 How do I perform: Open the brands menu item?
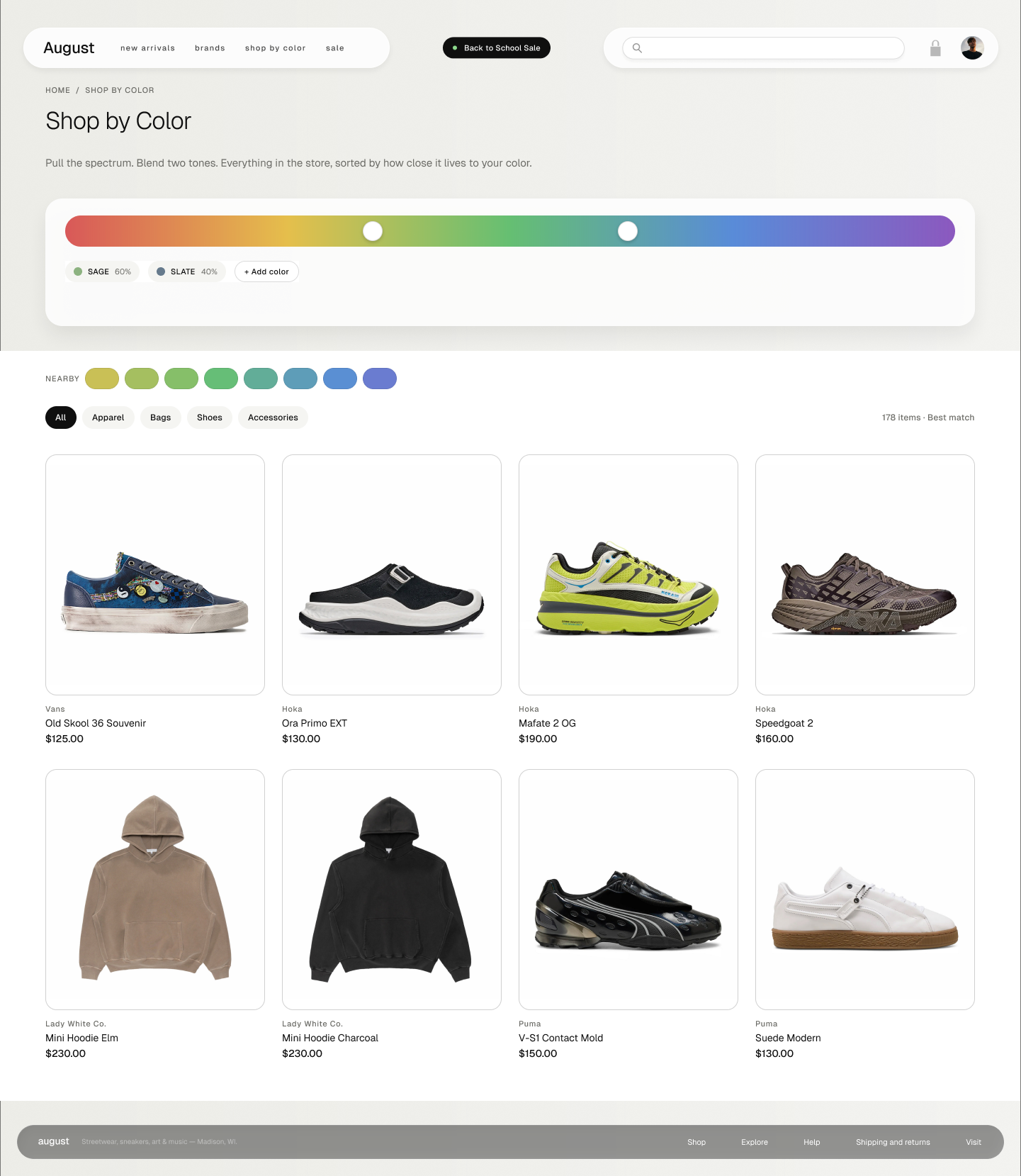pos(210,48)
